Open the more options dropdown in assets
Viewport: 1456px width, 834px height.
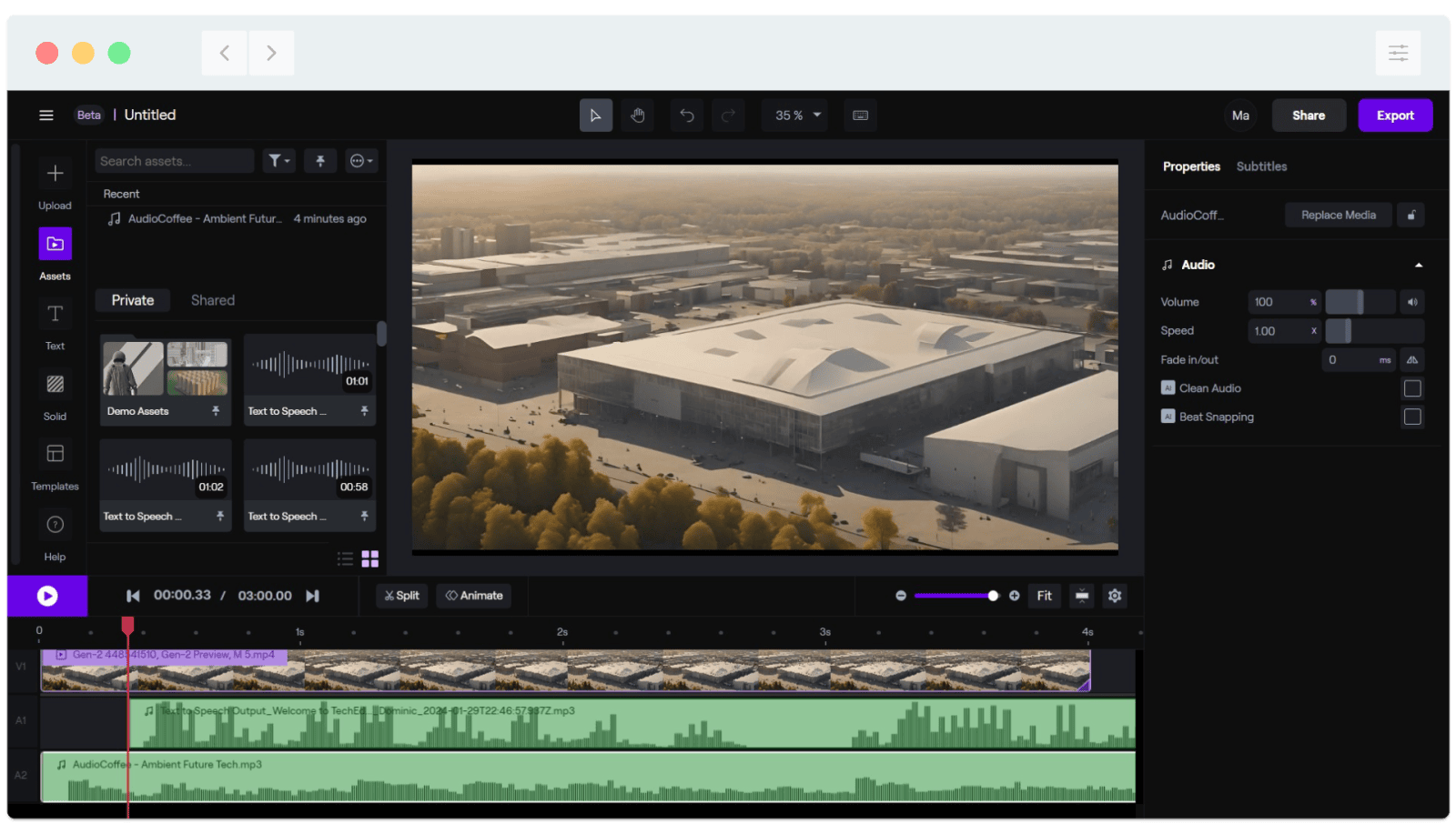click(x=361, y=161)
